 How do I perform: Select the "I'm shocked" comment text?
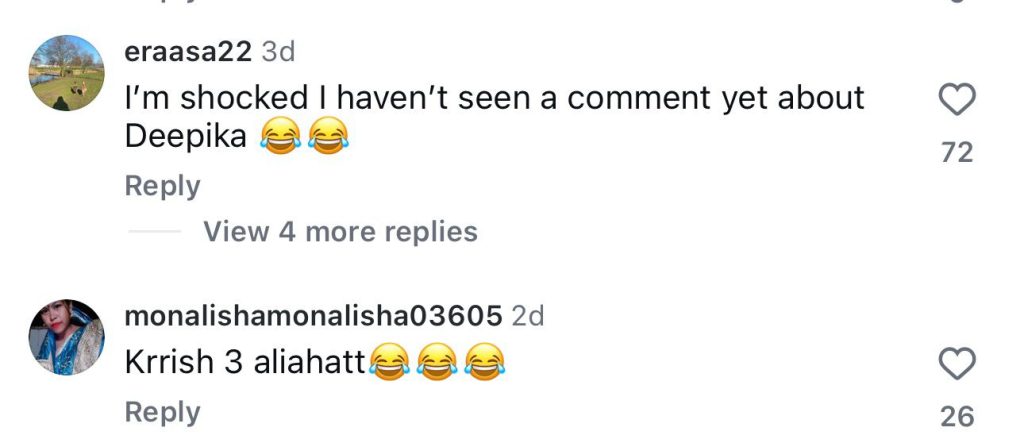pos(494,98)
